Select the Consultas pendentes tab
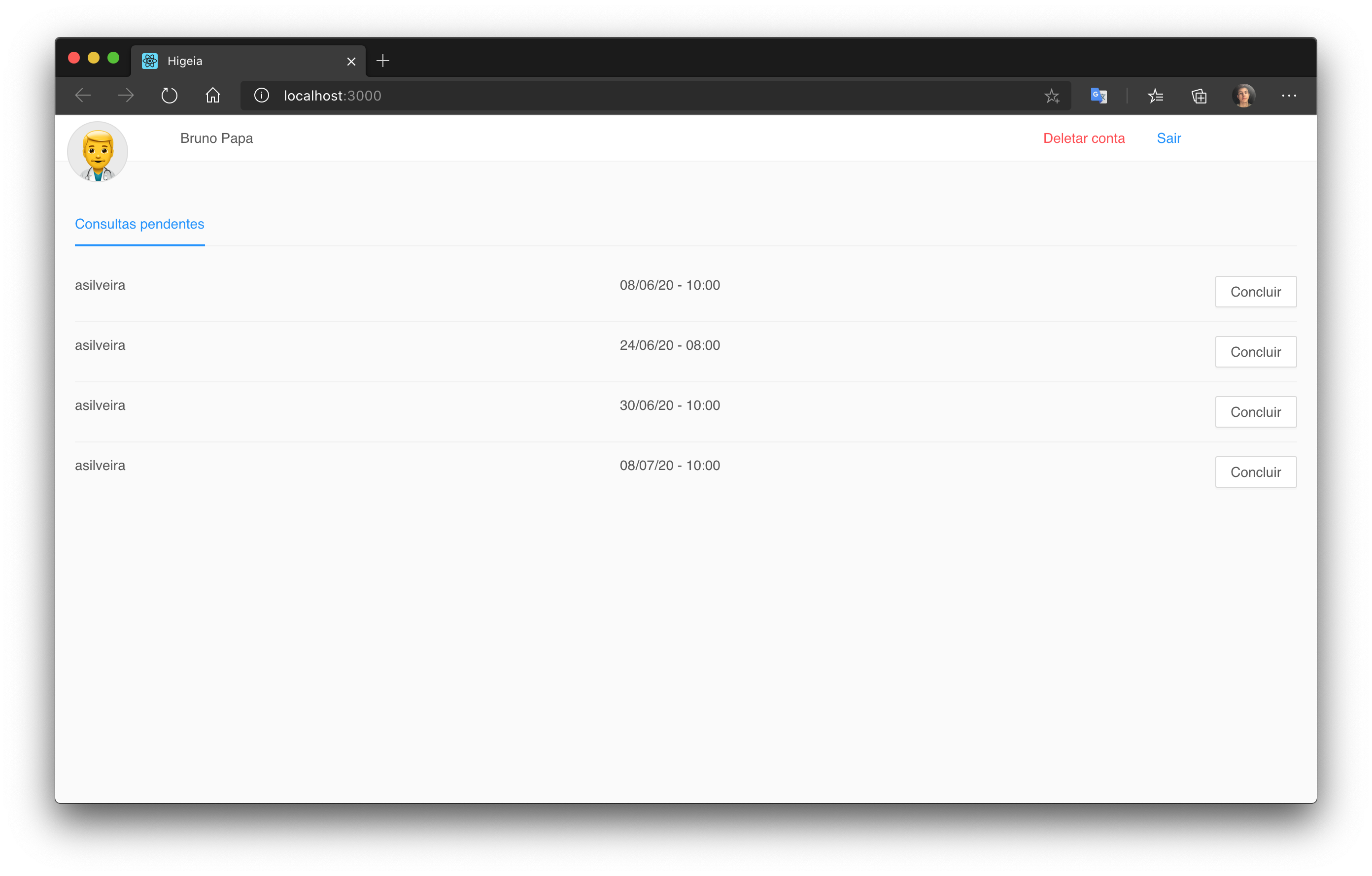This screenshot has width=1372, height=876. [139, 224]
